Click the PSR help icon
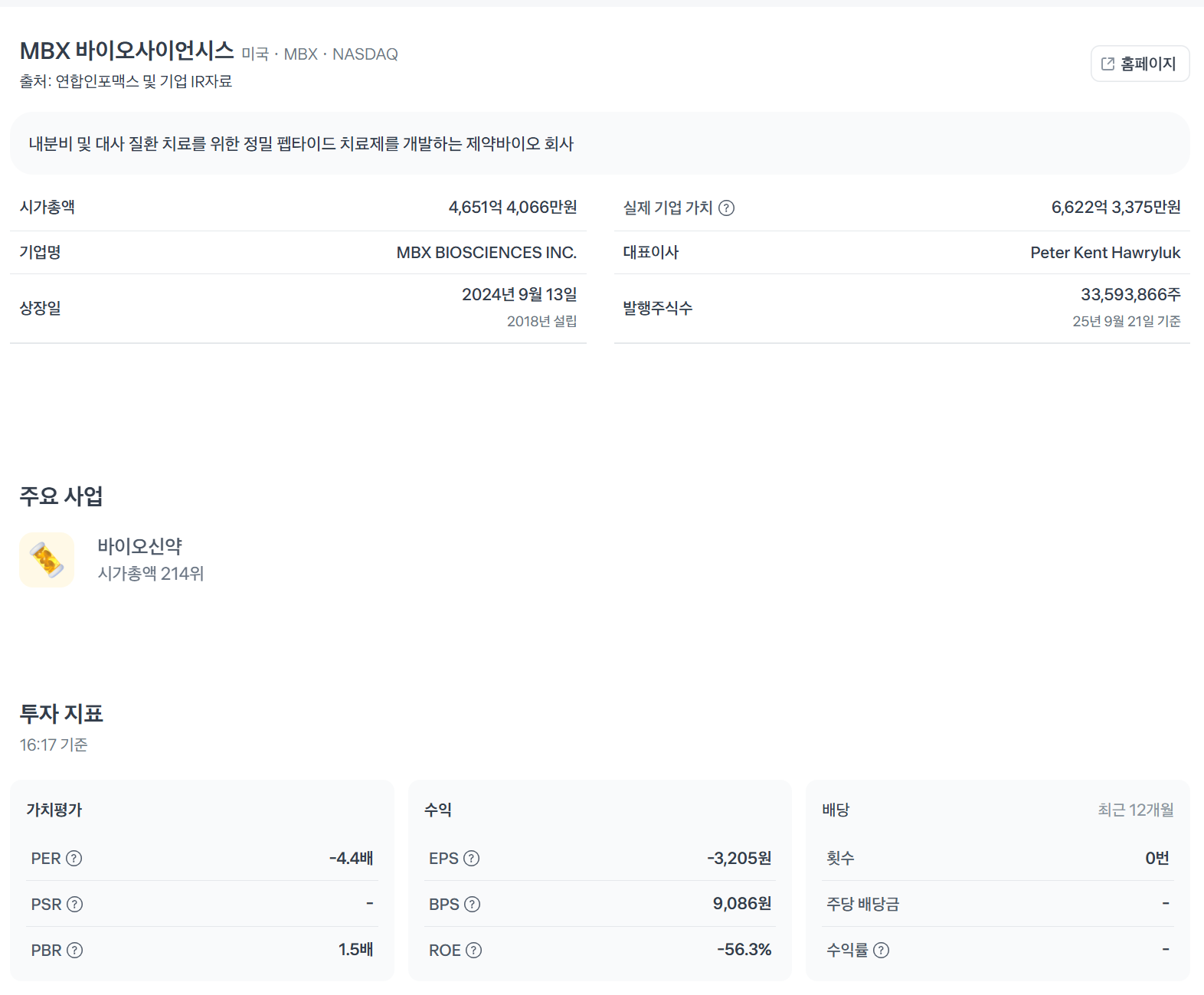 coord(75,904)
